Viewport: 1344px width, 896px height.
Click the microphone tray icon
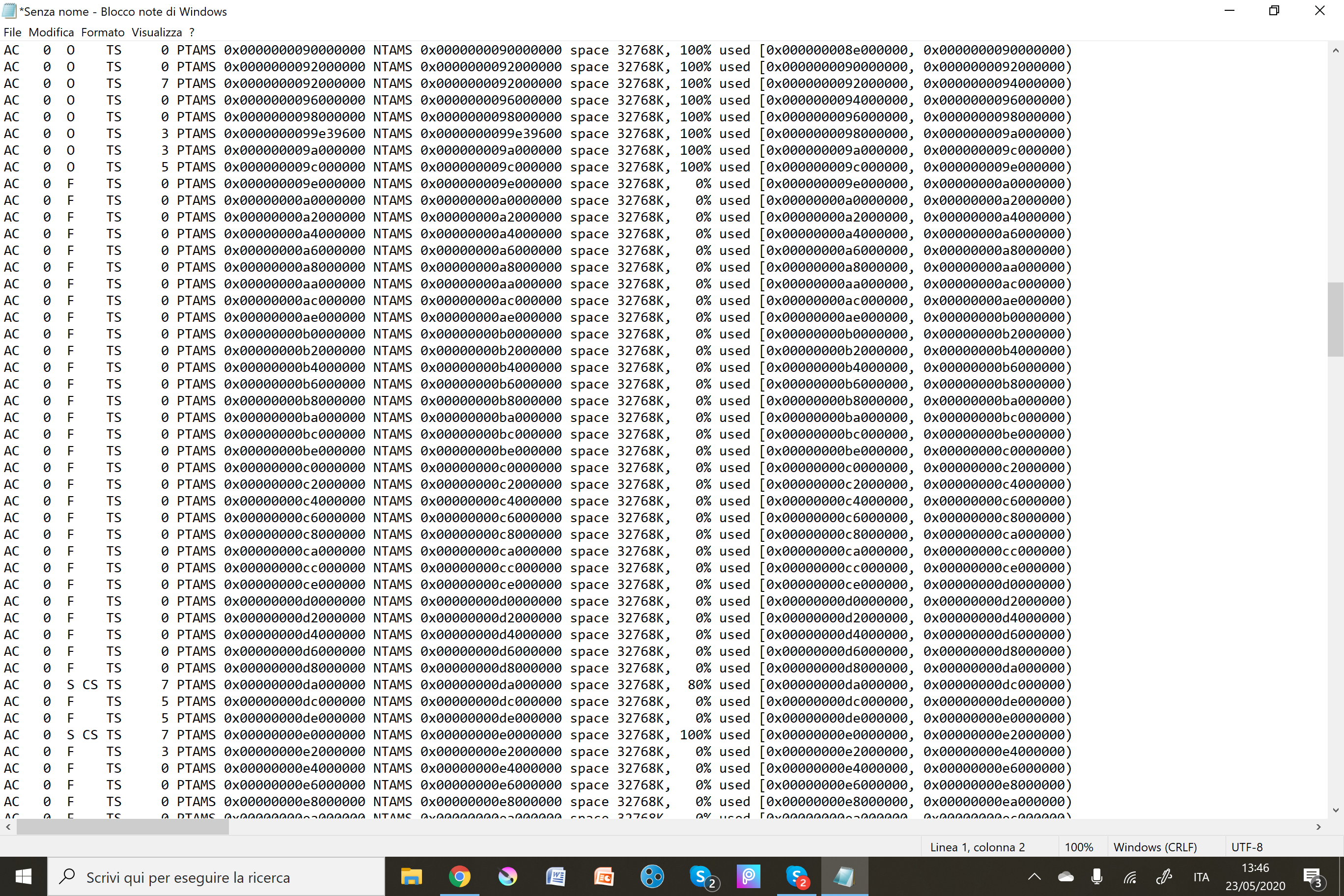pos(1096,877)
